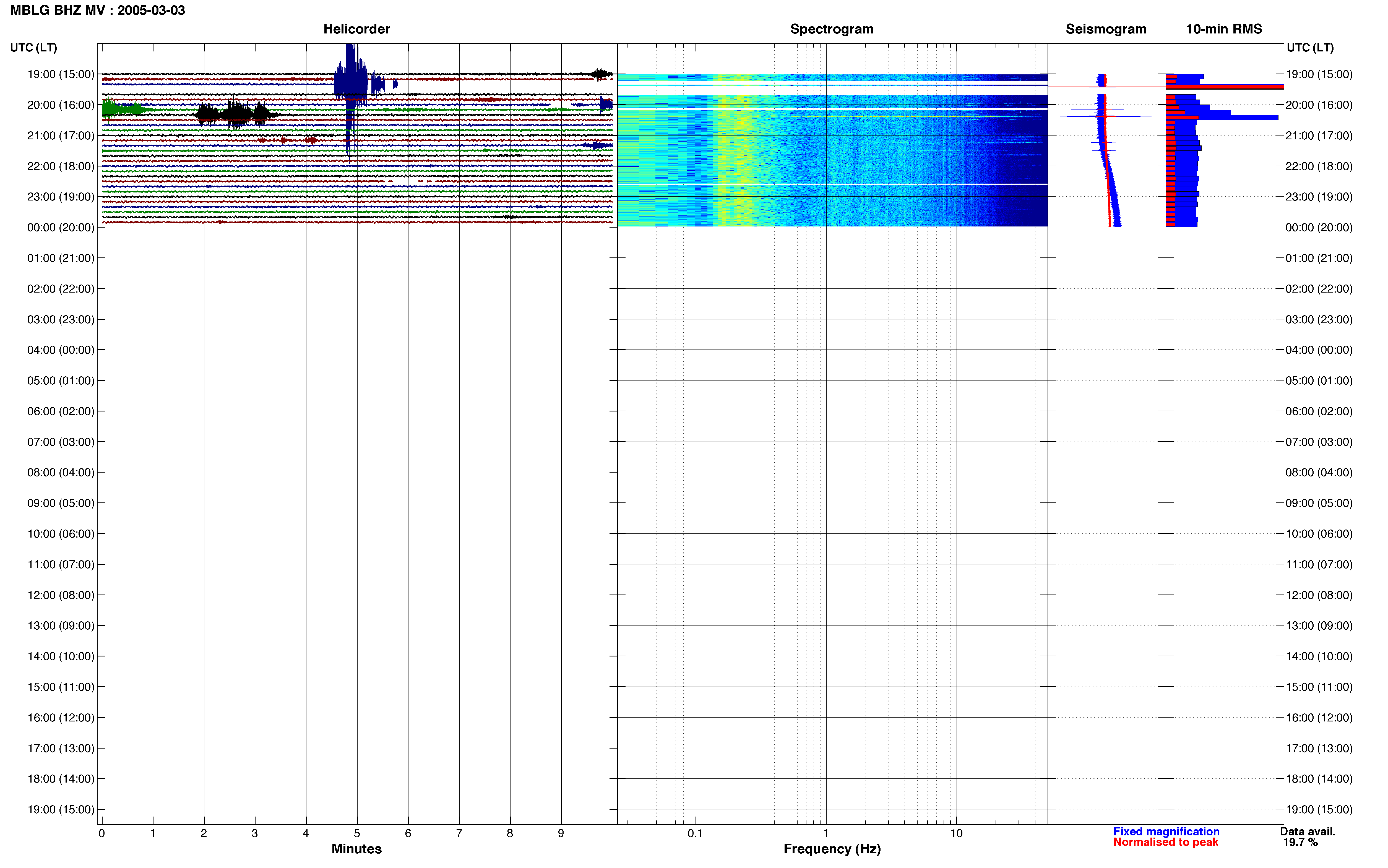Click right axis label 10:00 (06:00)
Viewport: 1388px width, 868px height.
tap(1319, 533)
